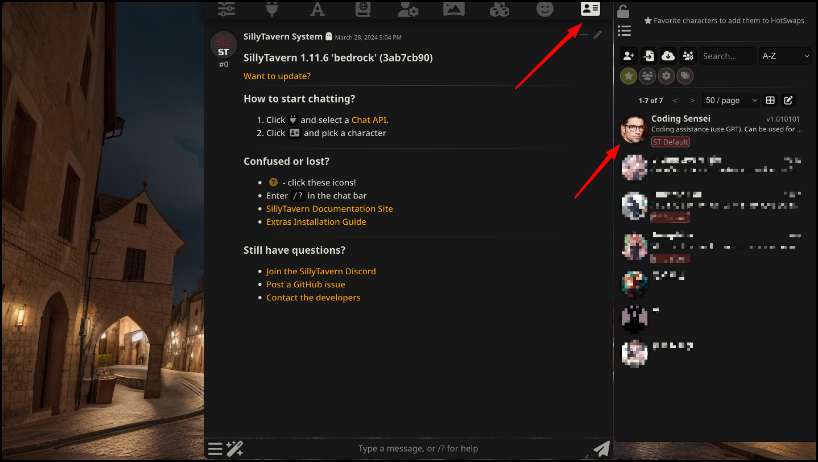818x462 pixels.
Task: Go to next character page arrow
Action: [692, 100]
